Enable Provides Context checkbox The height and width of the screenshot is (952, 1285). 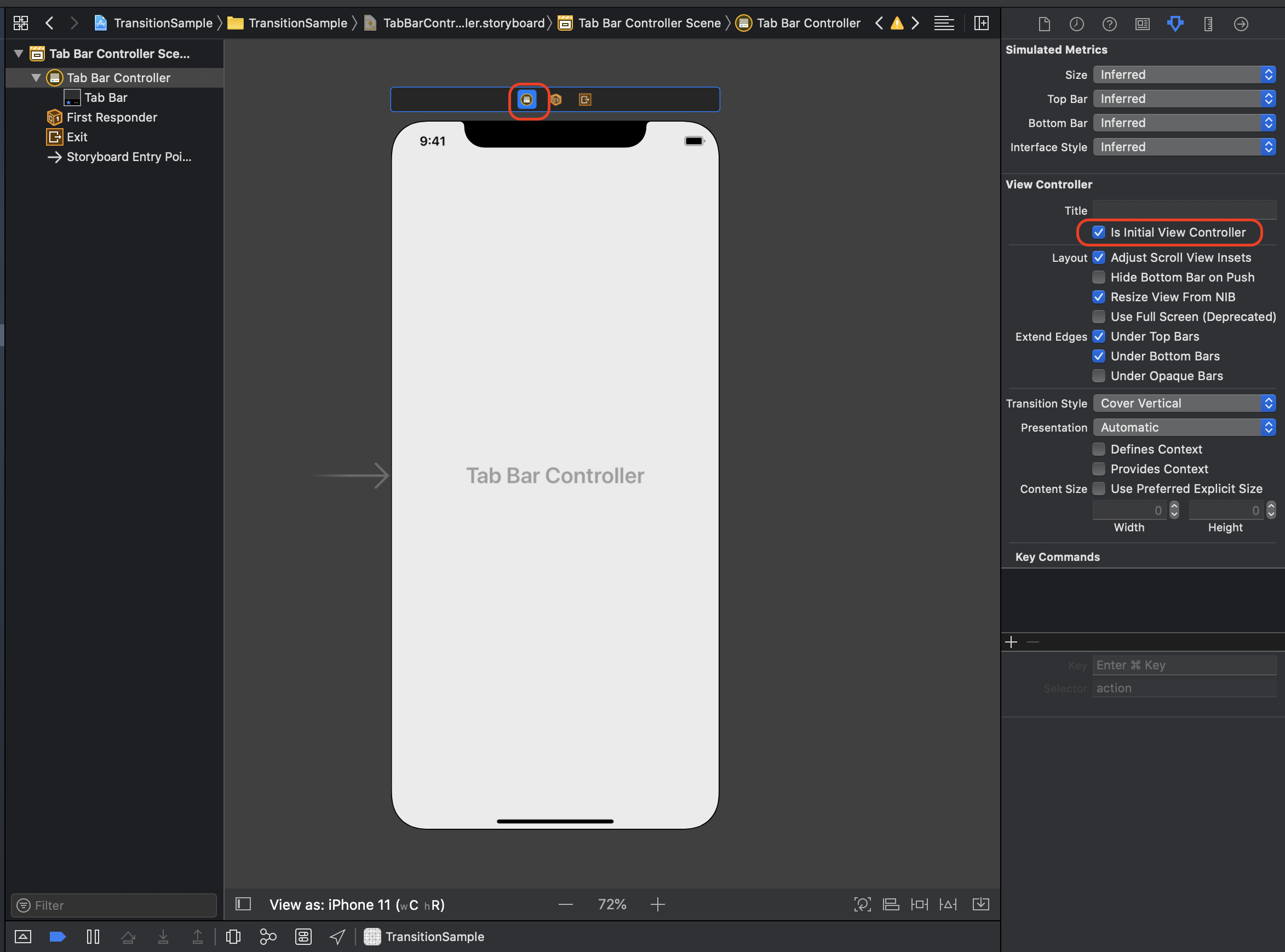point(1098,469)
